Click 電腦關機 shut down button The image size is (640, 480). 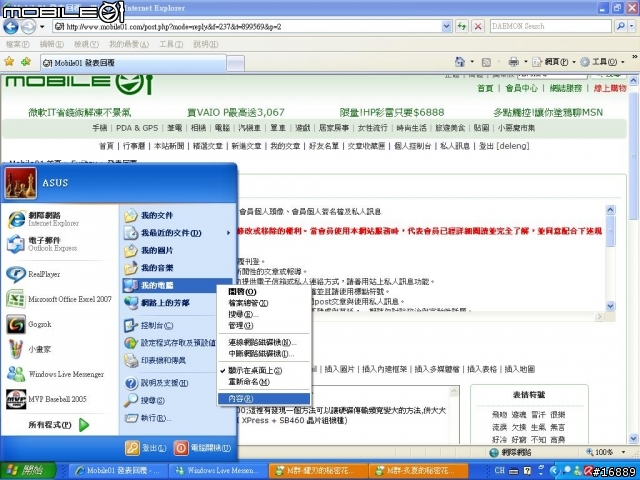(x=202, y=448)
